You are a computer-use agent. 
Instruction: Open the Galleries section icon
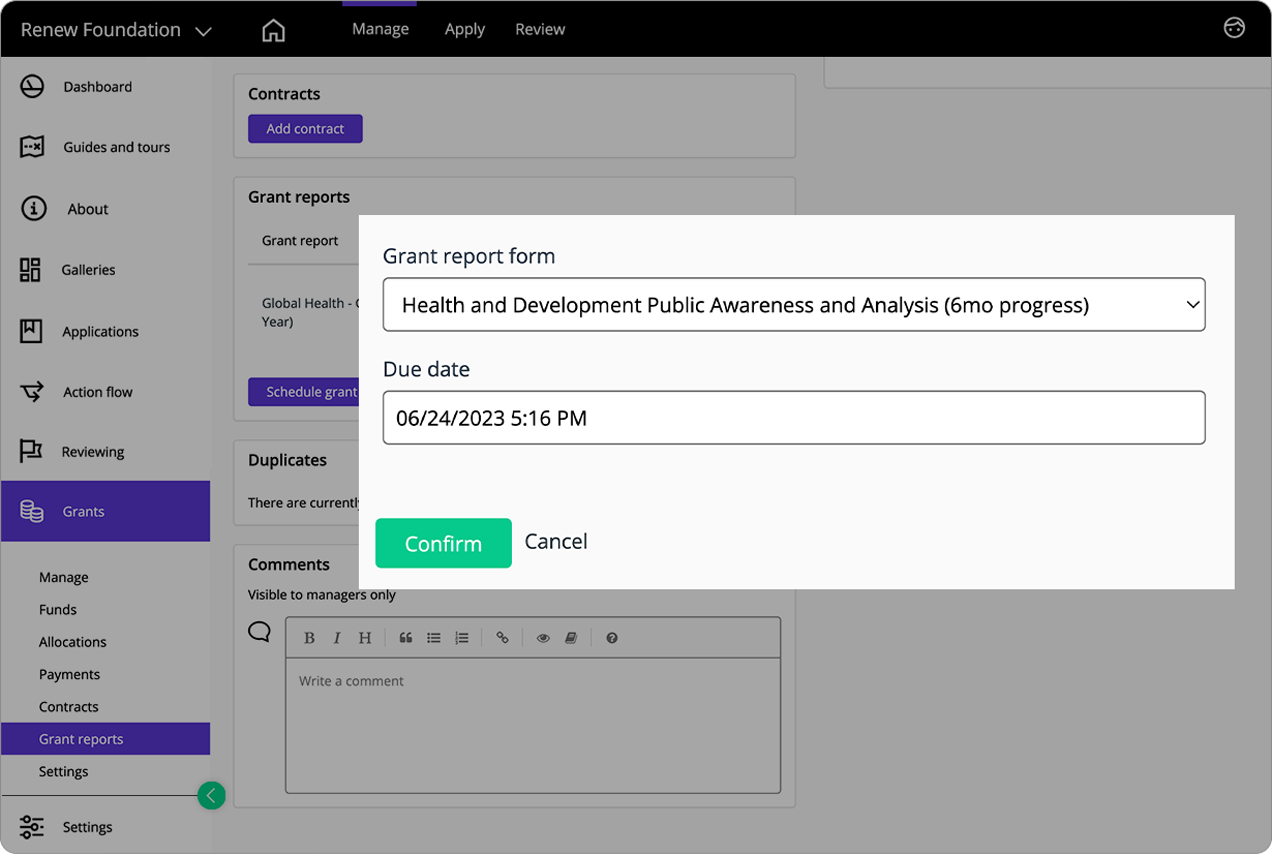click(x=31, y=269)
